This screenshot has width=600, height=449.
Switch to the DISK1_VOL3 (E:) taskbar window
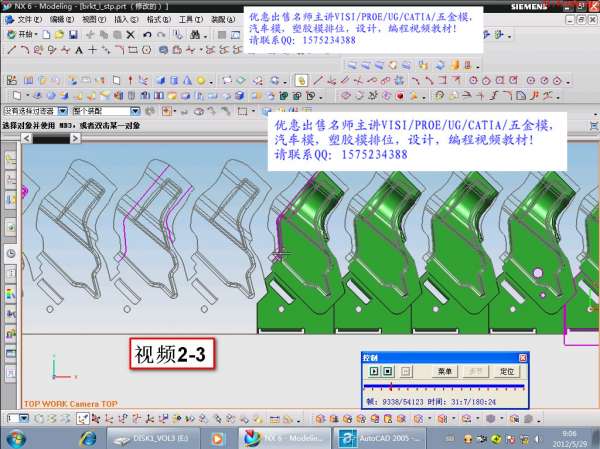153,439
